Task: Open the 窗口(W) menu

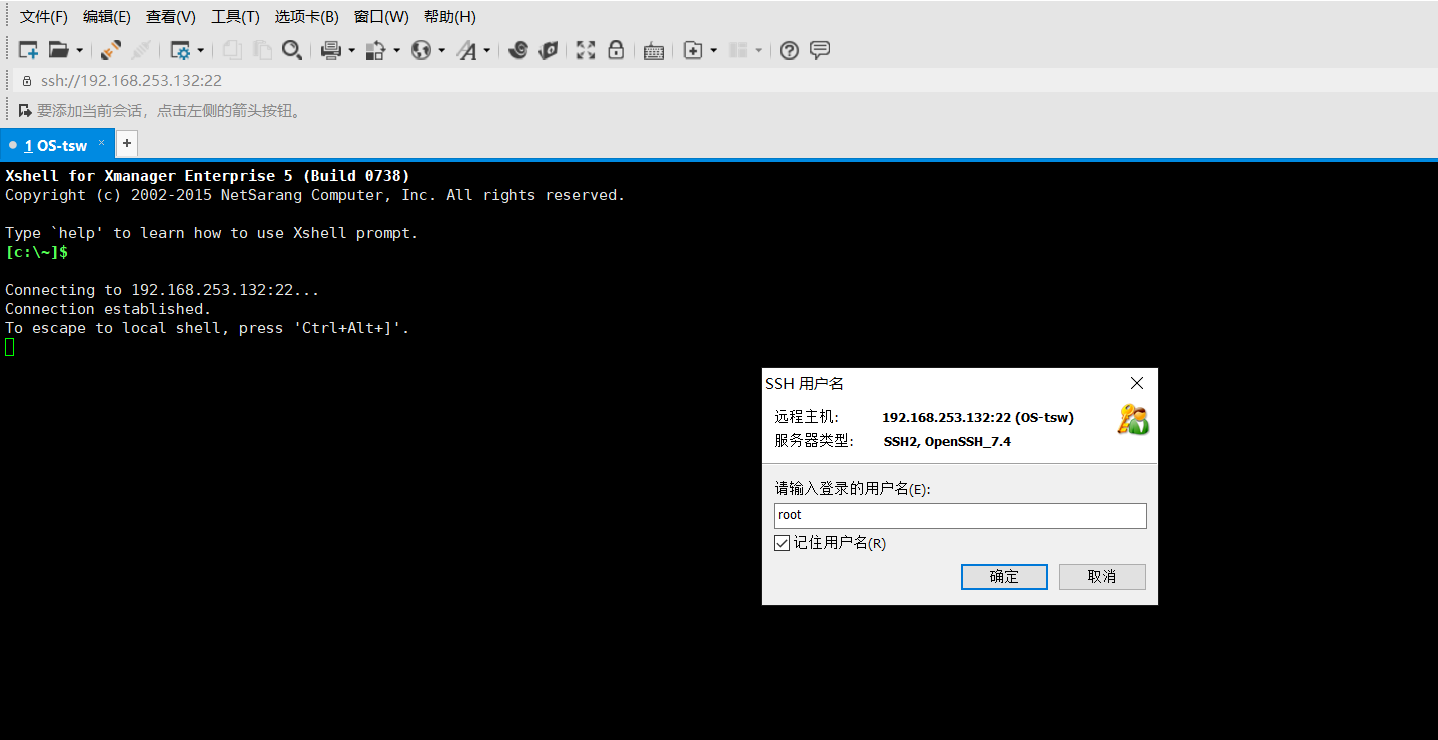Action: tap(381, 17)
